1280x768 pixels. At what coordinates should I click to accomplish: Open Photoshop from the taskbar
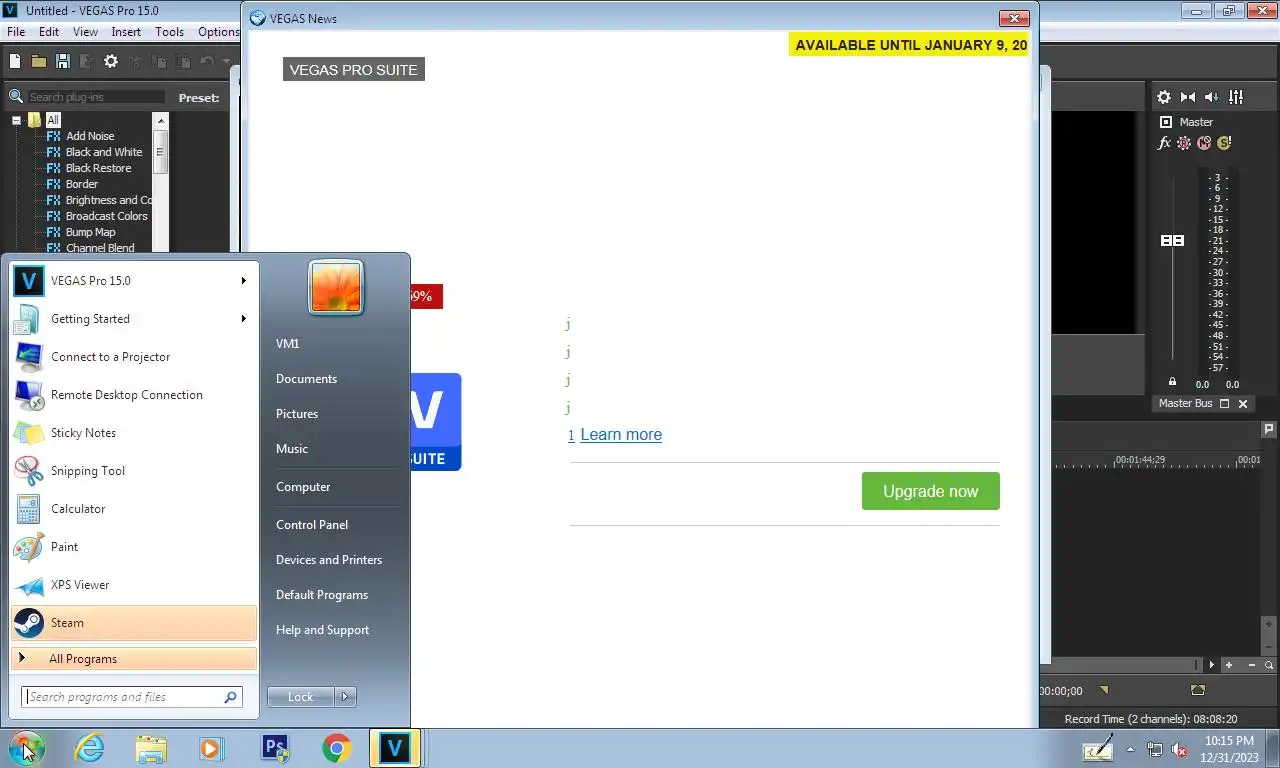274,748
